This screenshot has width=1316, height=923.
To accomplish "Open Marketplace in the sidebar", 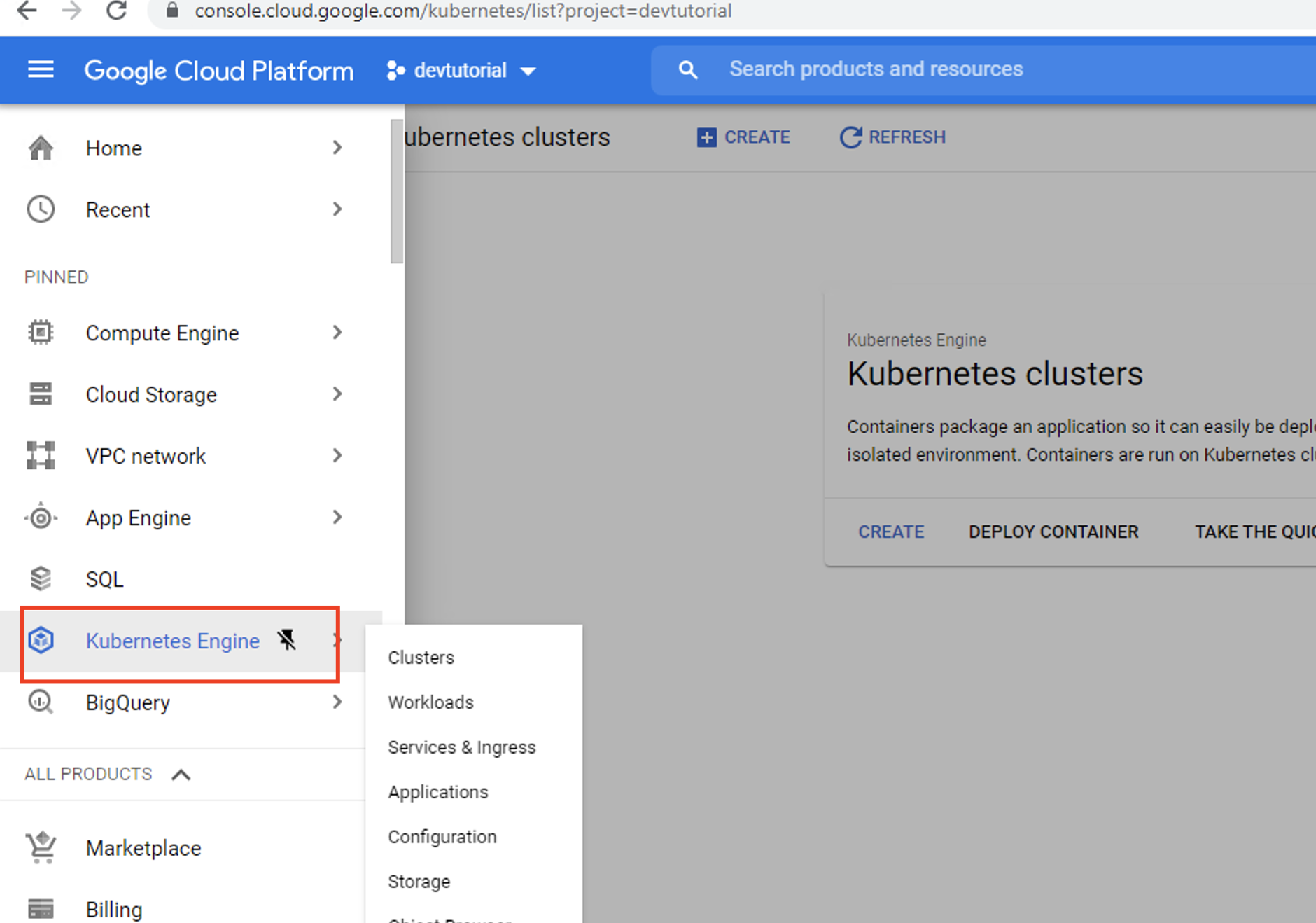I will click(143, 848).
